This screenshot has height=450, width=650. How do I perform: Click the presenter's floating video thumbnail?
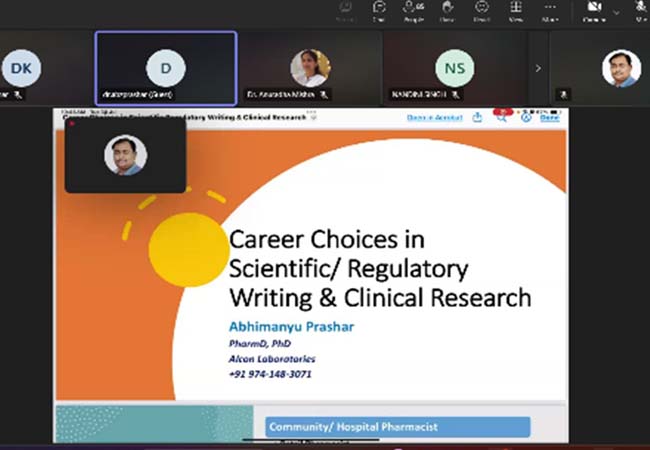(x=125, y=155)
